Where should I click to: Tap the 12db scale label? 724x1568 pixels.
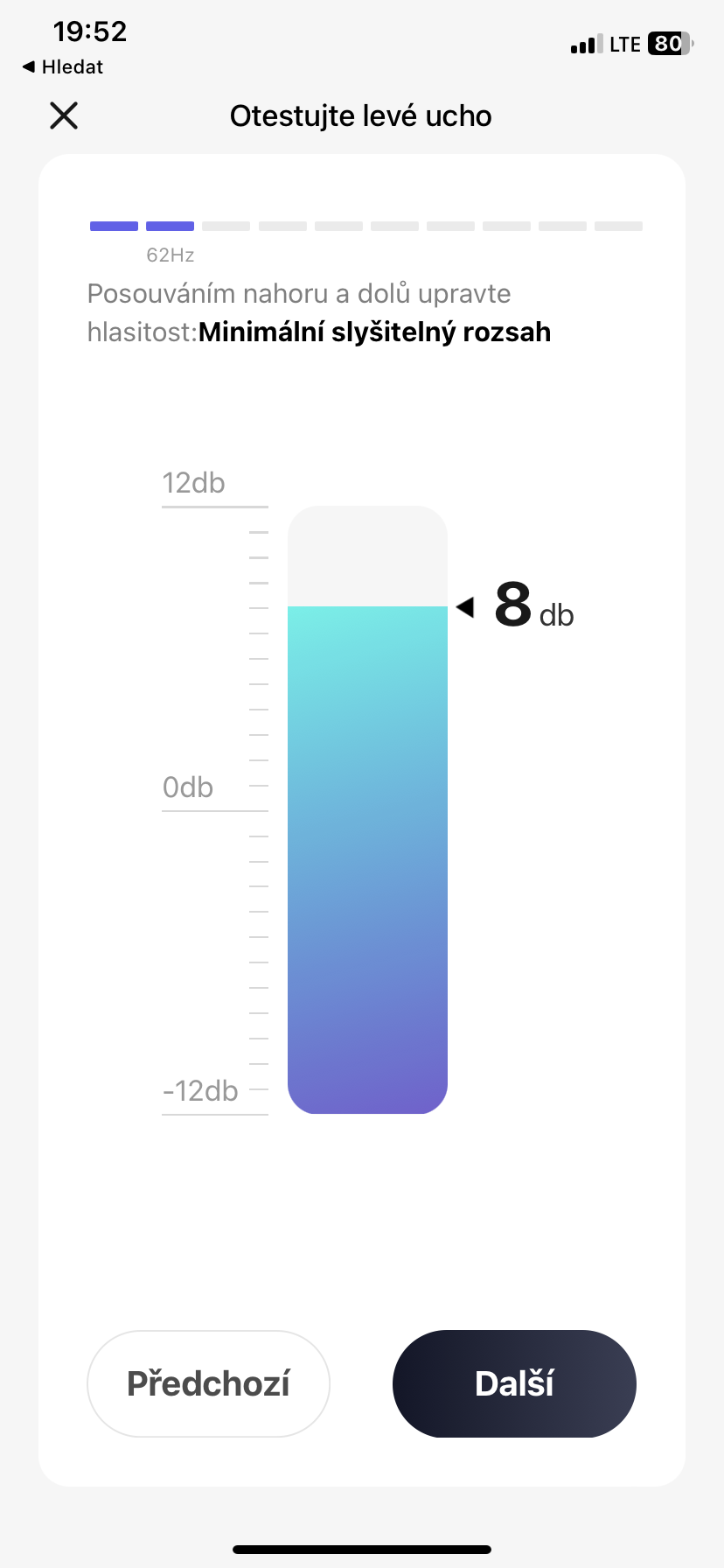tap(193, 483)
